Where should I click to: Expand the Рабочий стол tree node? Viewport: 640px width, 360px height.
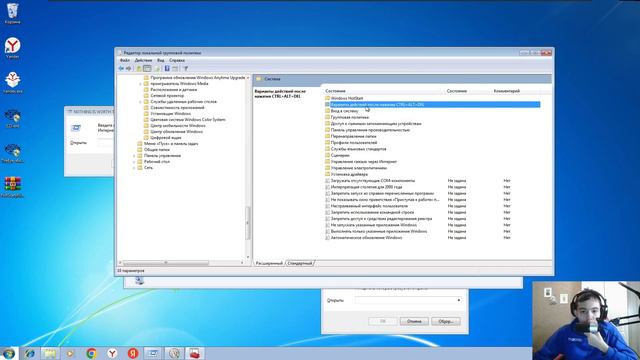[x=134, y=162]
